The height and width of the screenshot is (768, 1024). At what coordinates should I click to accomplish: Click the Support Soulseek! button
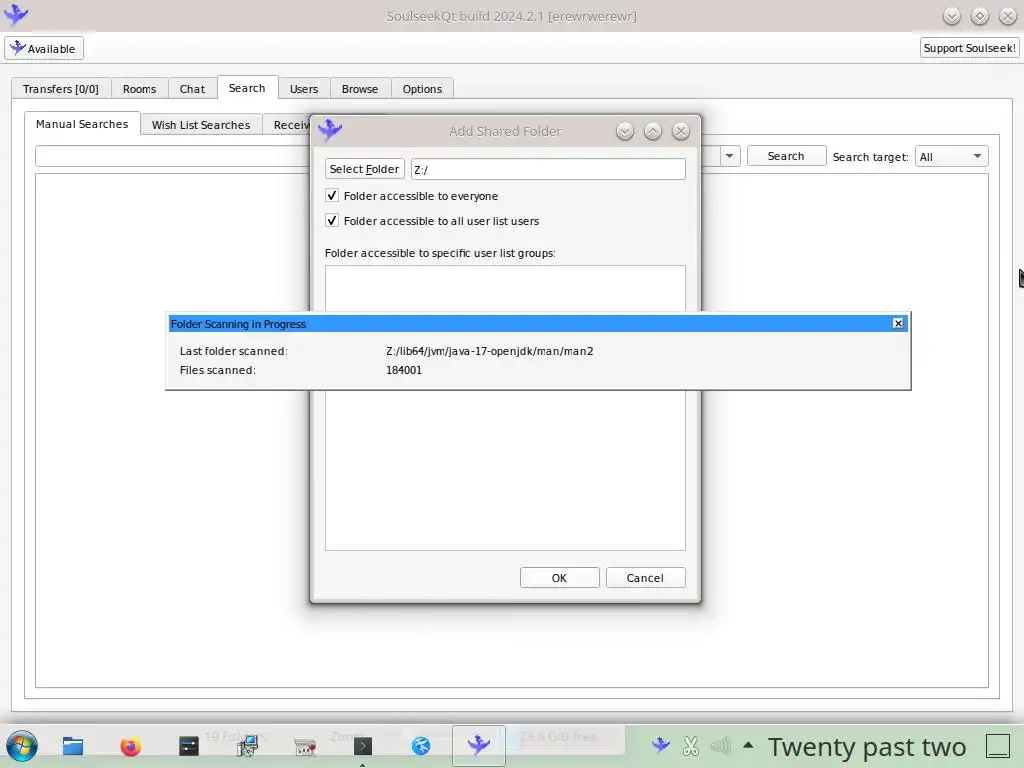969,48
